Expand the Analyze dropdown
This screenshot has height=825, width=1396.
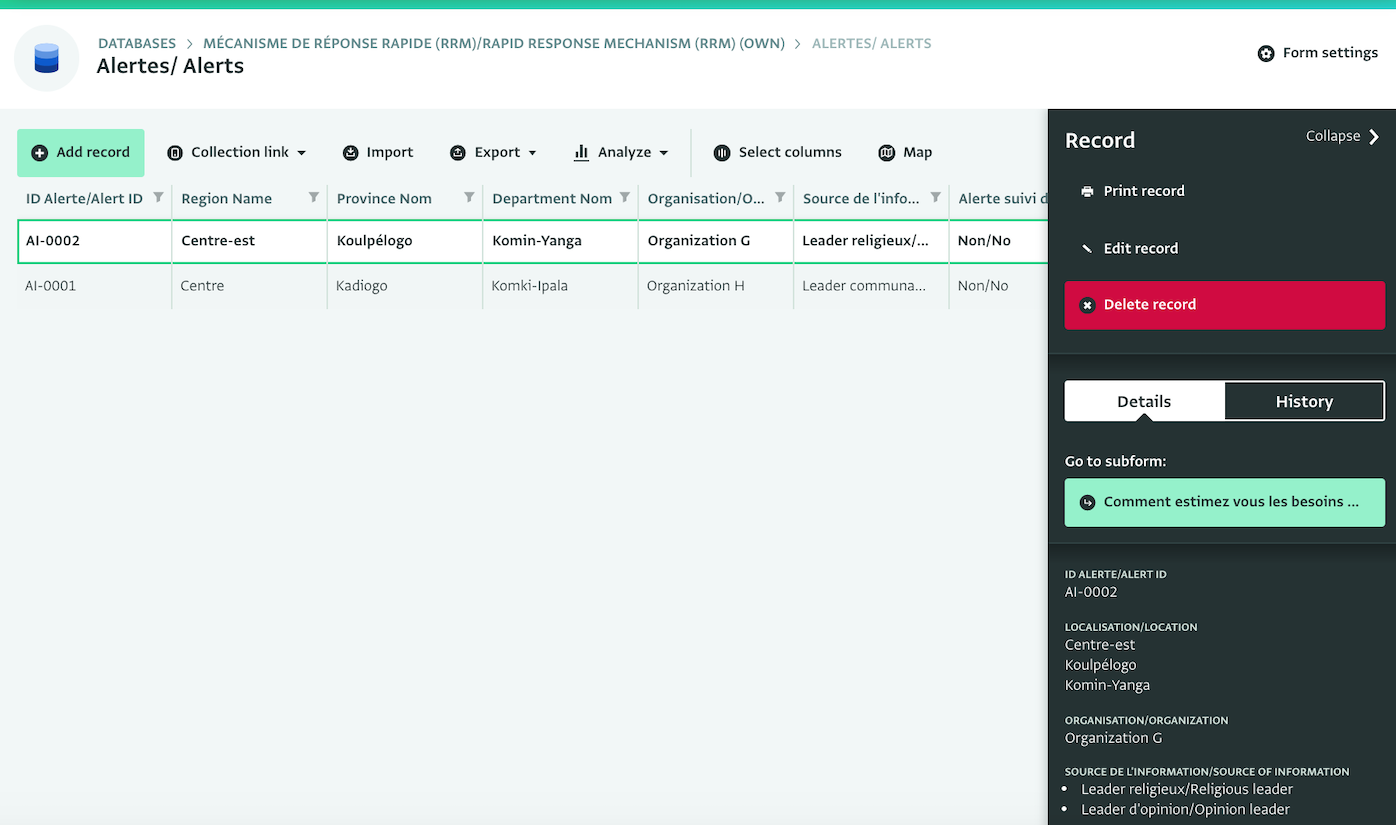(x=621, y=153)
